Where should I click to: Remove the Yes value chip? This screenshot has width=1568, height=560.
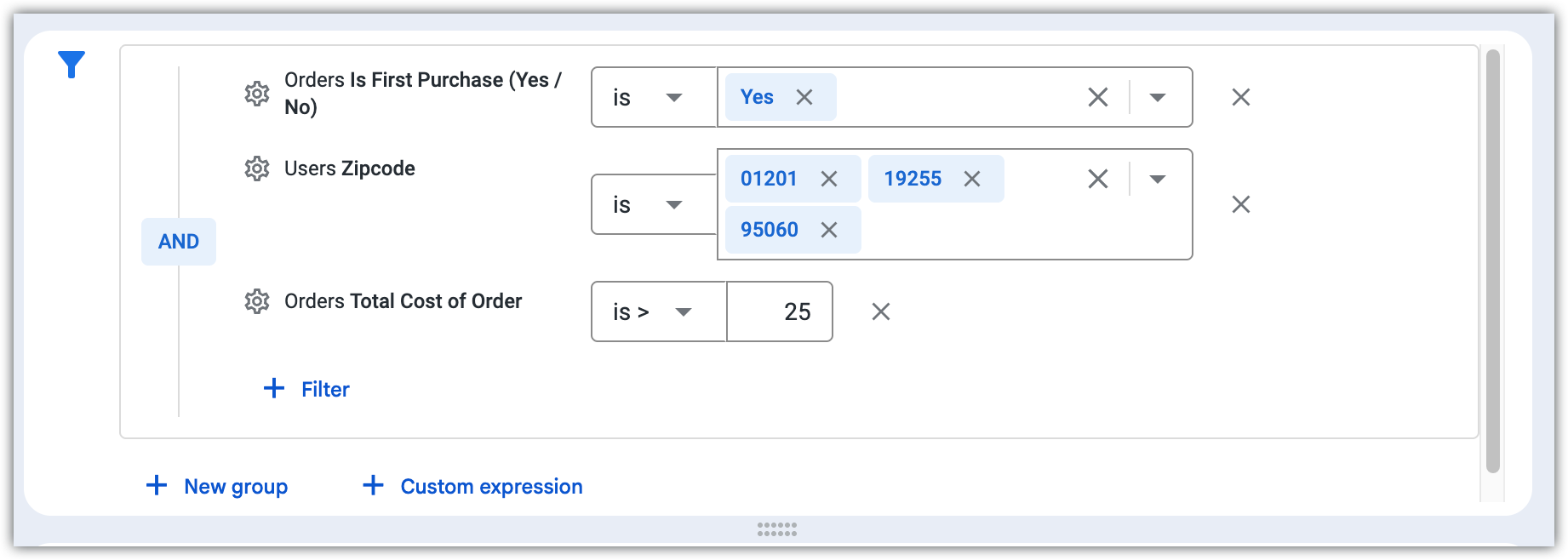(804, 97)
